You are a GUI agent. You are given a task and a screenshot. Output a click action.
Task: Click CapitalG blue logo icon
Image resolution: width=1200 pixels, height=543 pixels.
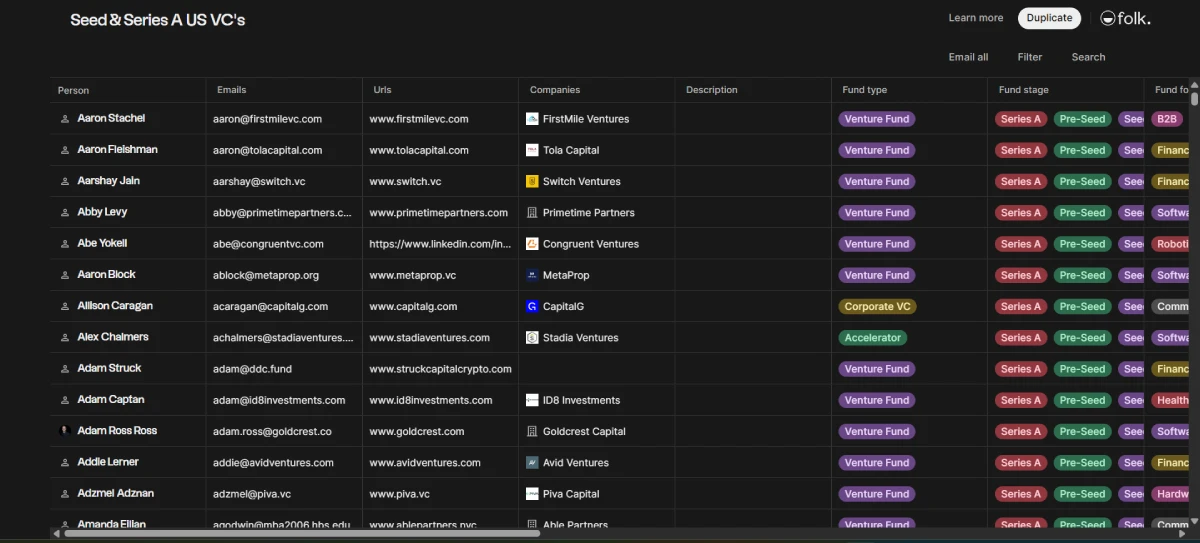tap(532, 306)
